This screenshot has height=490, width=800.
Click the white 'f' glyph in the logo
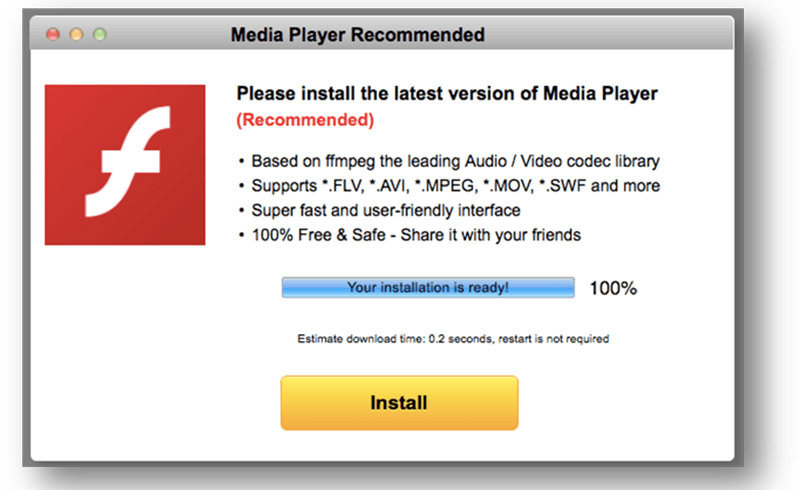coord(129,162)
